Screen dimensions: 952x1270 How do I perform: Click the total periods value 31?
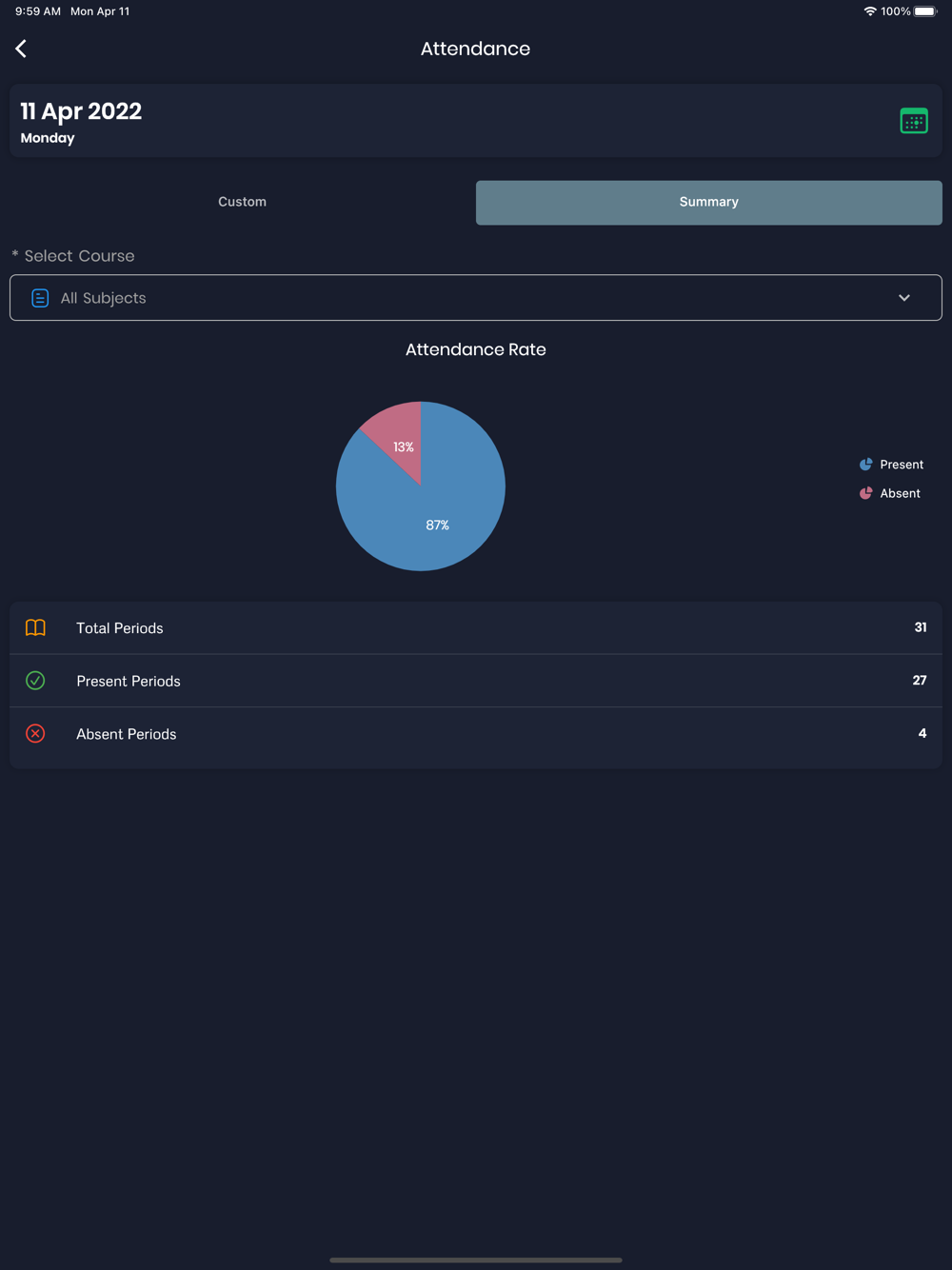click(x=921, y=627)
